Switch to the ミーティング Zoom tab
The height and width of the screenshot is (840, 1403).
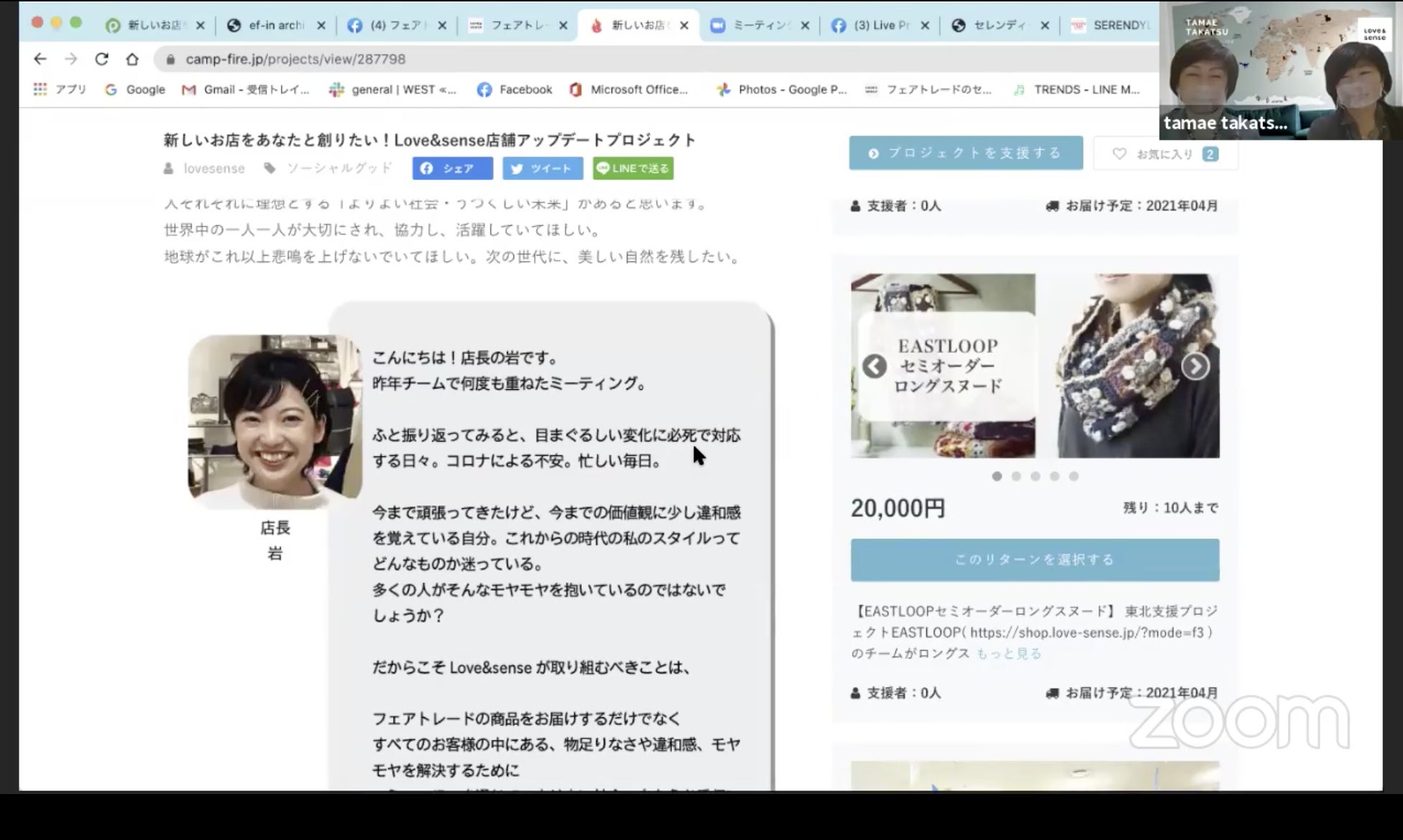(759, 25)
